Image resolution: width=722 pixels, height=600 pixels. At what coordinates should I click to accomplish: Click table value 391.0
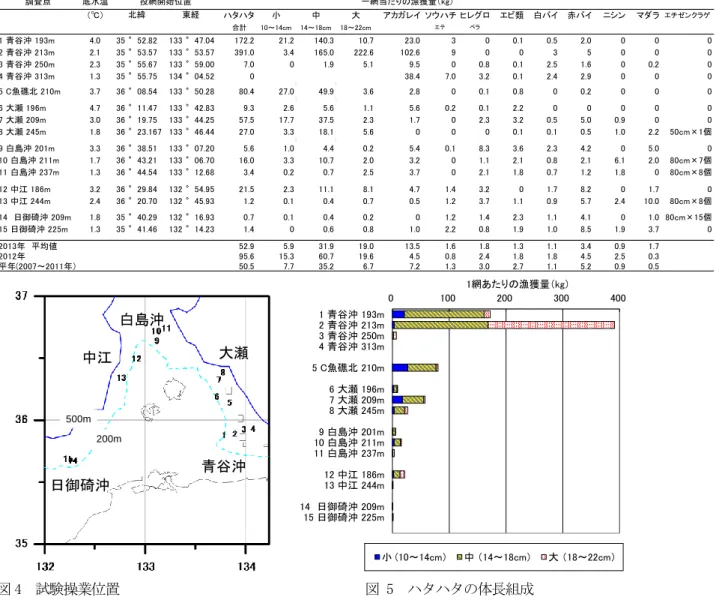click(244, 52)
